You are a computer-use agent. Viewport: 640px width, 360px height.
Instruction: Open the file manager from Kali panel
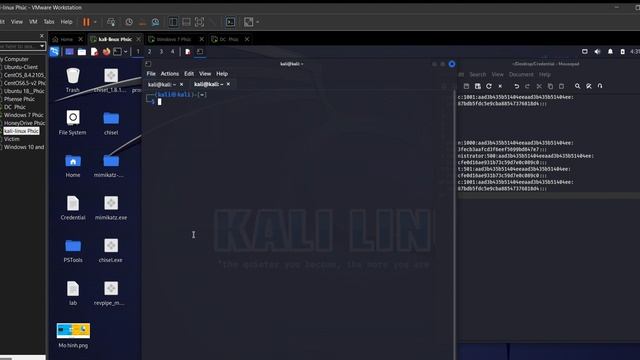(82, 51)
